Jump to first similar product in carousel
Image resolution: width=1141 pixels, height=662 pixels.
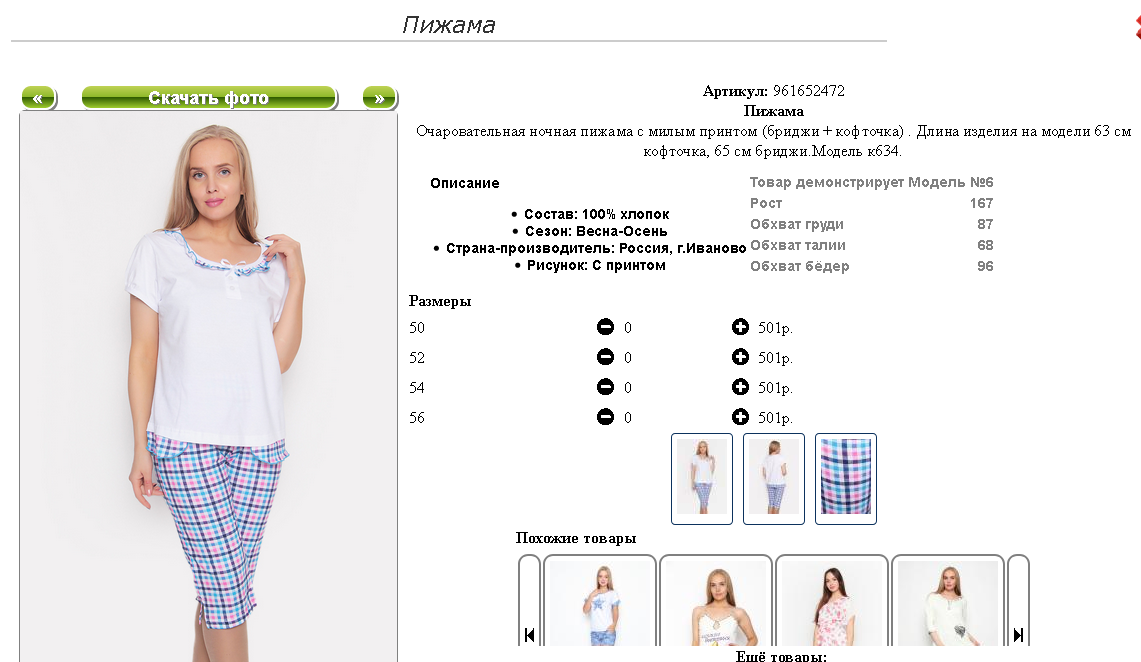pyautogui.click(x=529, y=635)
